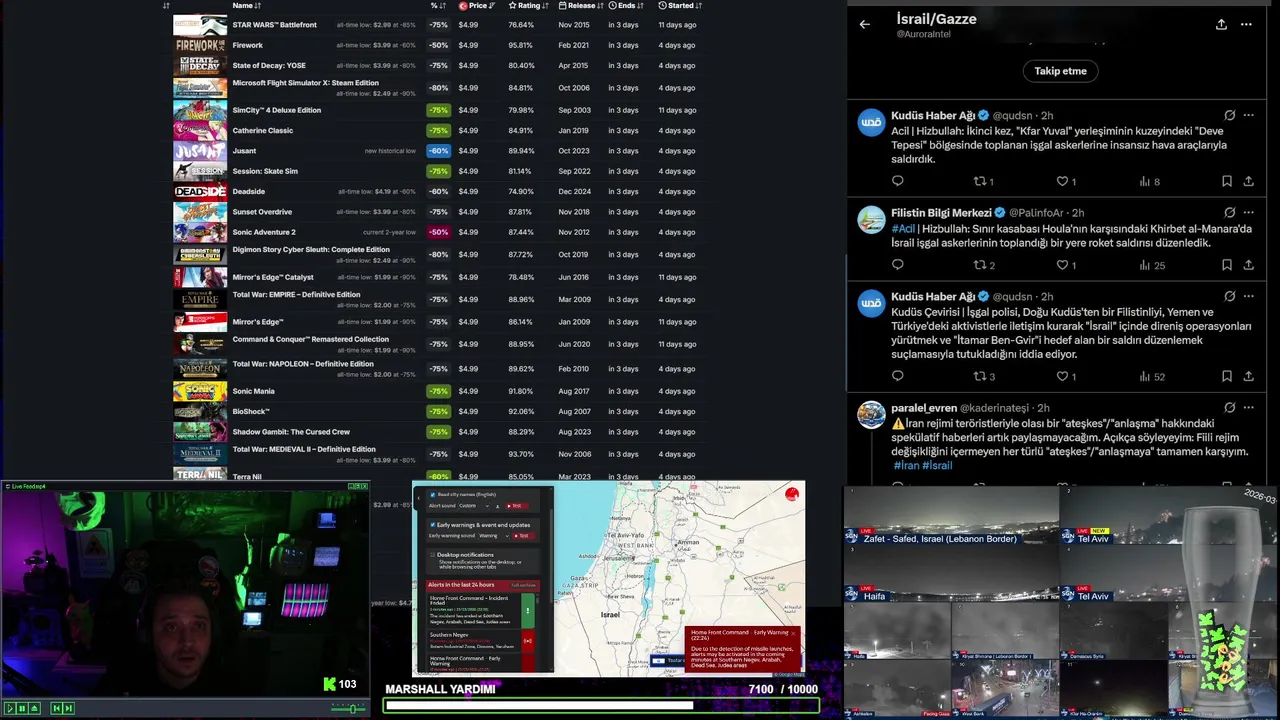
Task: Select the Haifa live camera feed
Action: (951, 575)
